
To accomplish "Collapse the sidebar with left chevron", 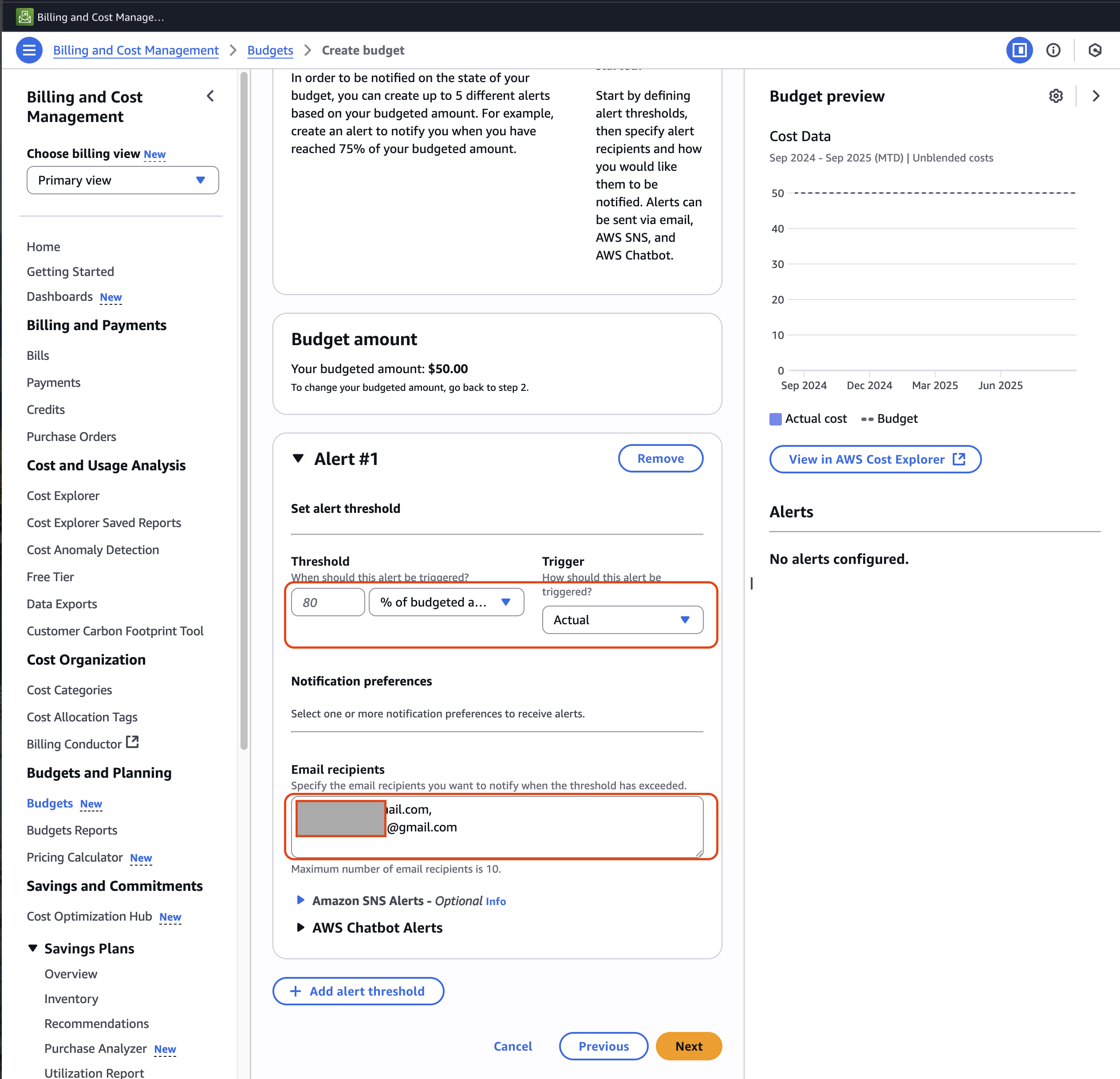I will [210, 96].
